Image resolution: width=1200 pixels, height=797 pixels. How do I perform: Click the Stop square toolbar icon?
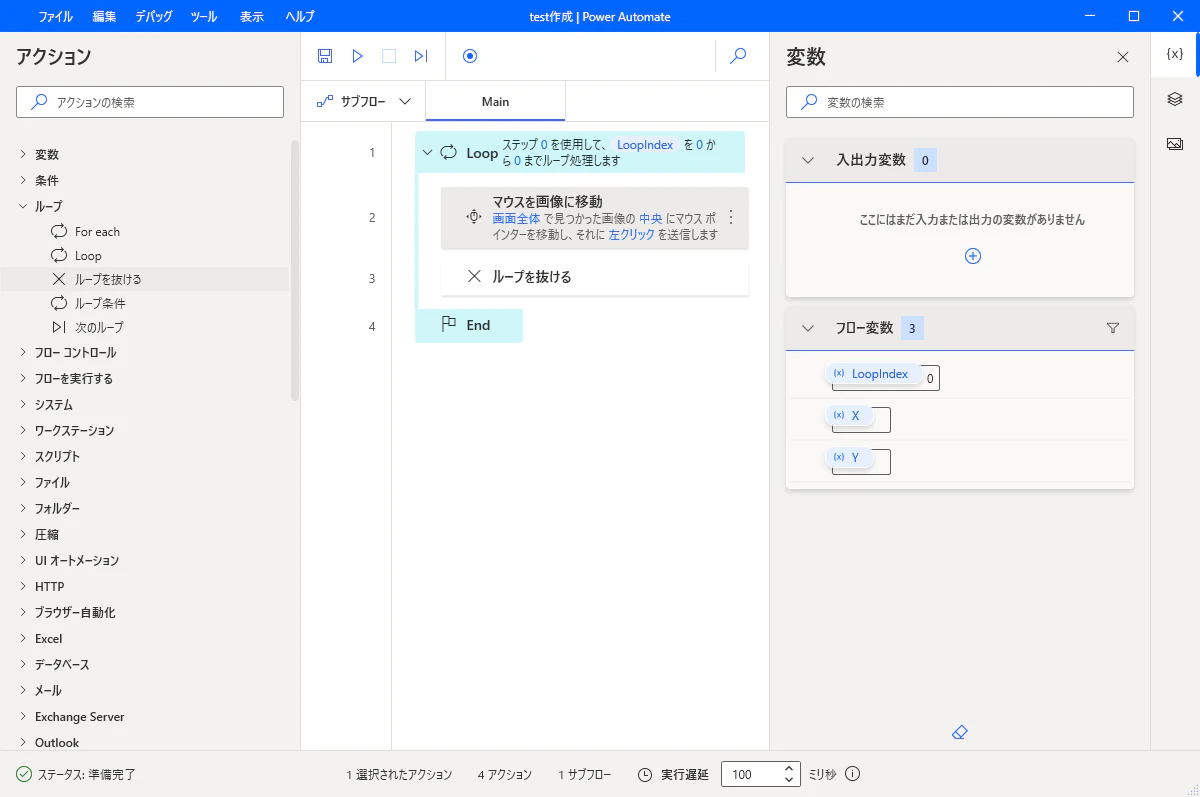[389, 56]
